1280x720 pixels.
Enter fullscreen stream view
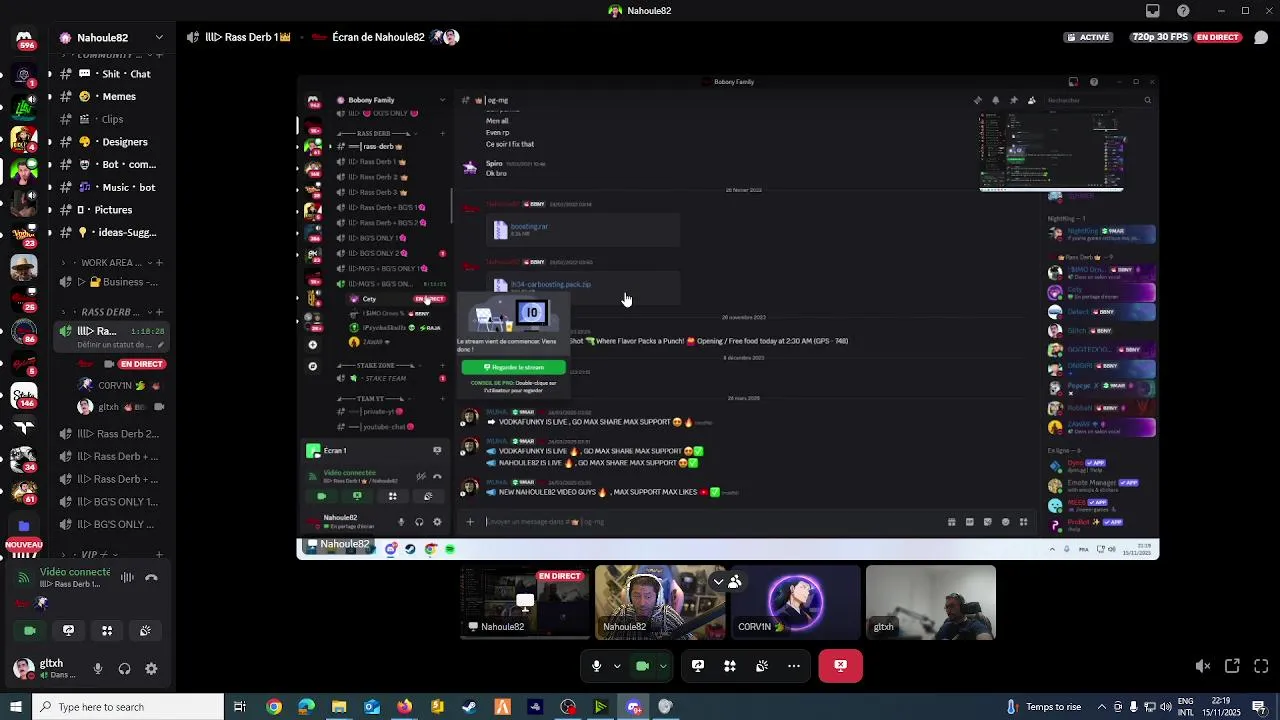tap(1261, 666)
